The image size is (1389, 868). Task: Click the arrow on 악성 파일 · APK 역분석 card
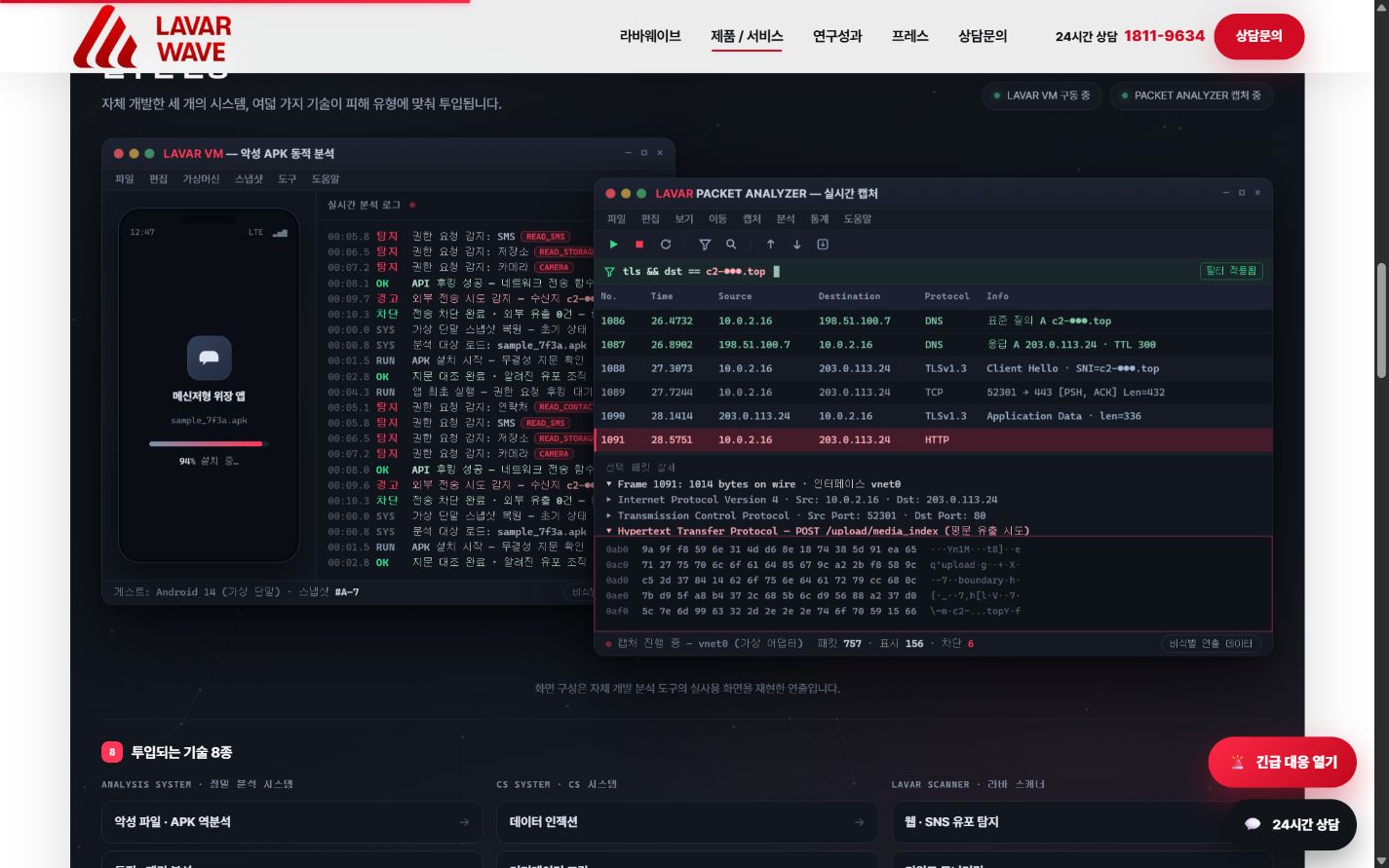point(464,822)
